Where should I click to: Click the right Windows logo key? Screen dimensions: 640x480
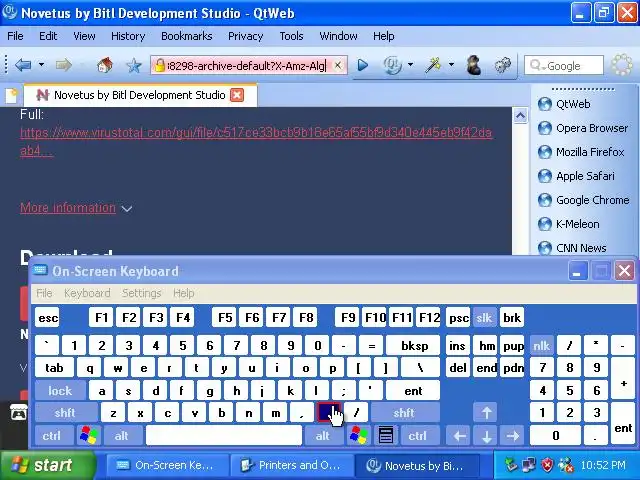coord(359,436)
